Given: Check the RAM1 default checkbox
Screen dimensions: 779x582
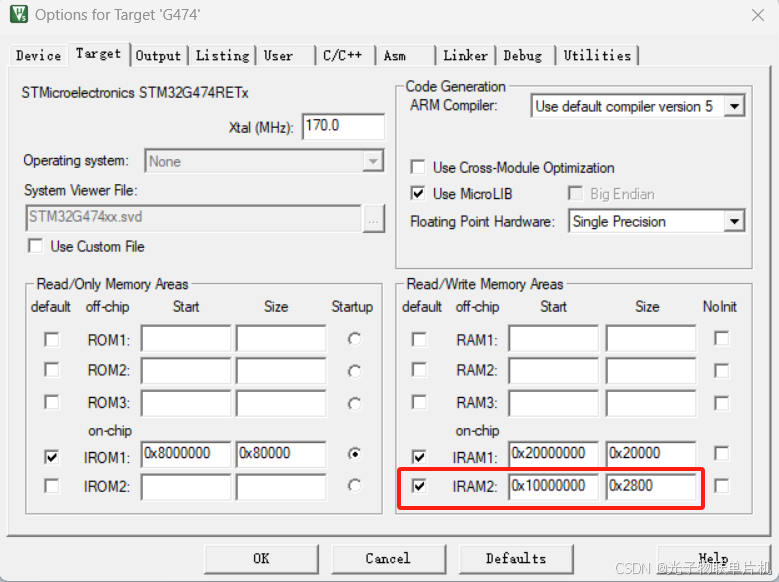Looking at the screenshot, I should pos(419,340).
